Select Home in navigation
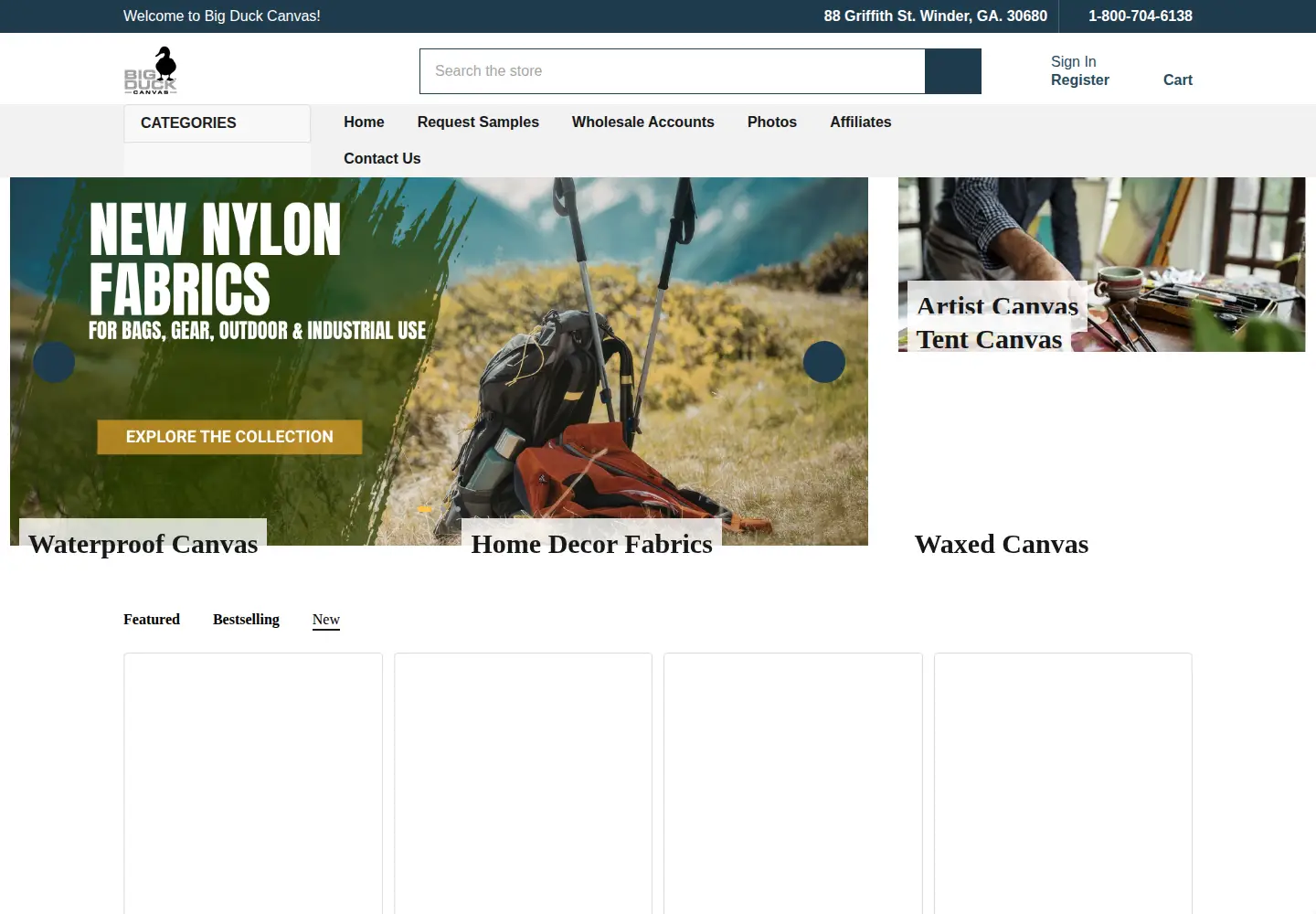 pyautogui.click(x=364, y=122)
